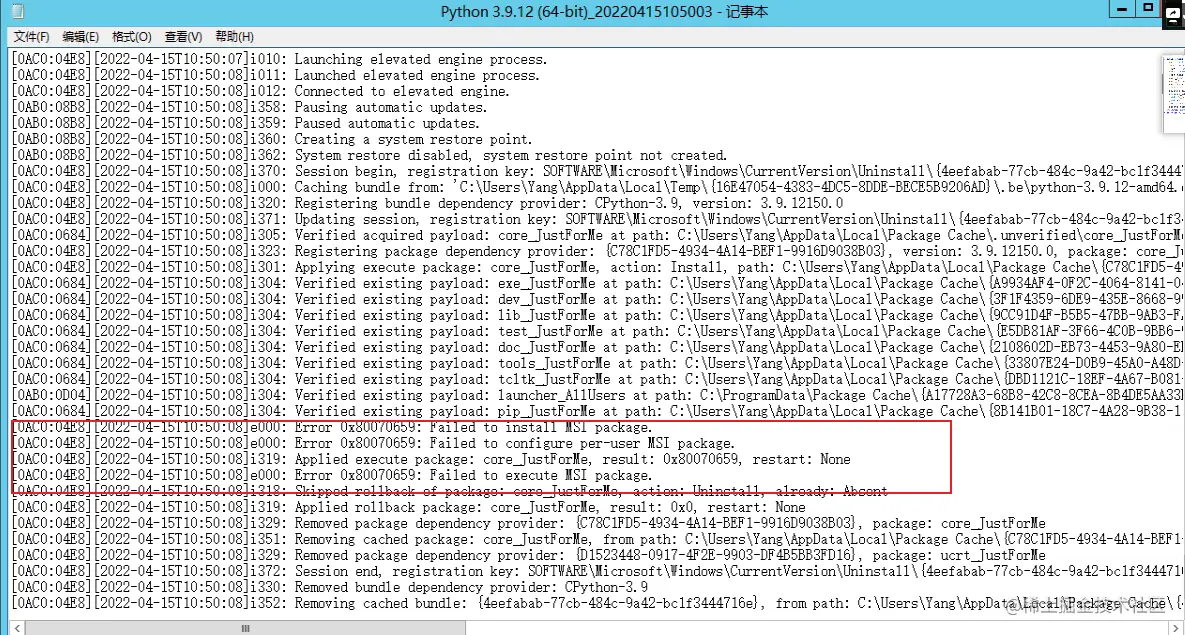Open the 格式(O) menu
1185x635 pixels.
tap(129, 36)
